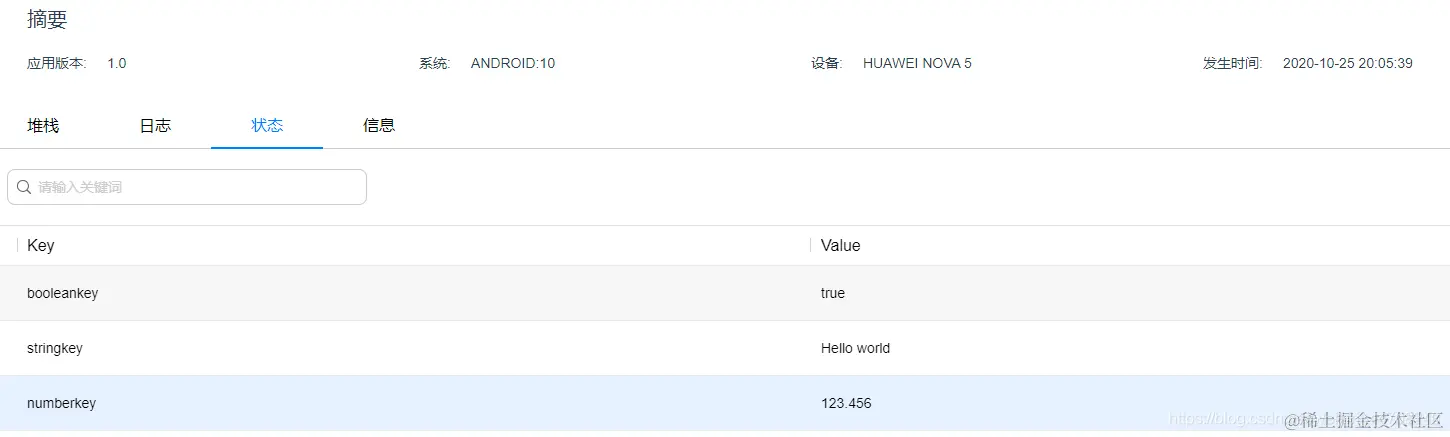Click system value ANDROID:10

coord(513,63)
